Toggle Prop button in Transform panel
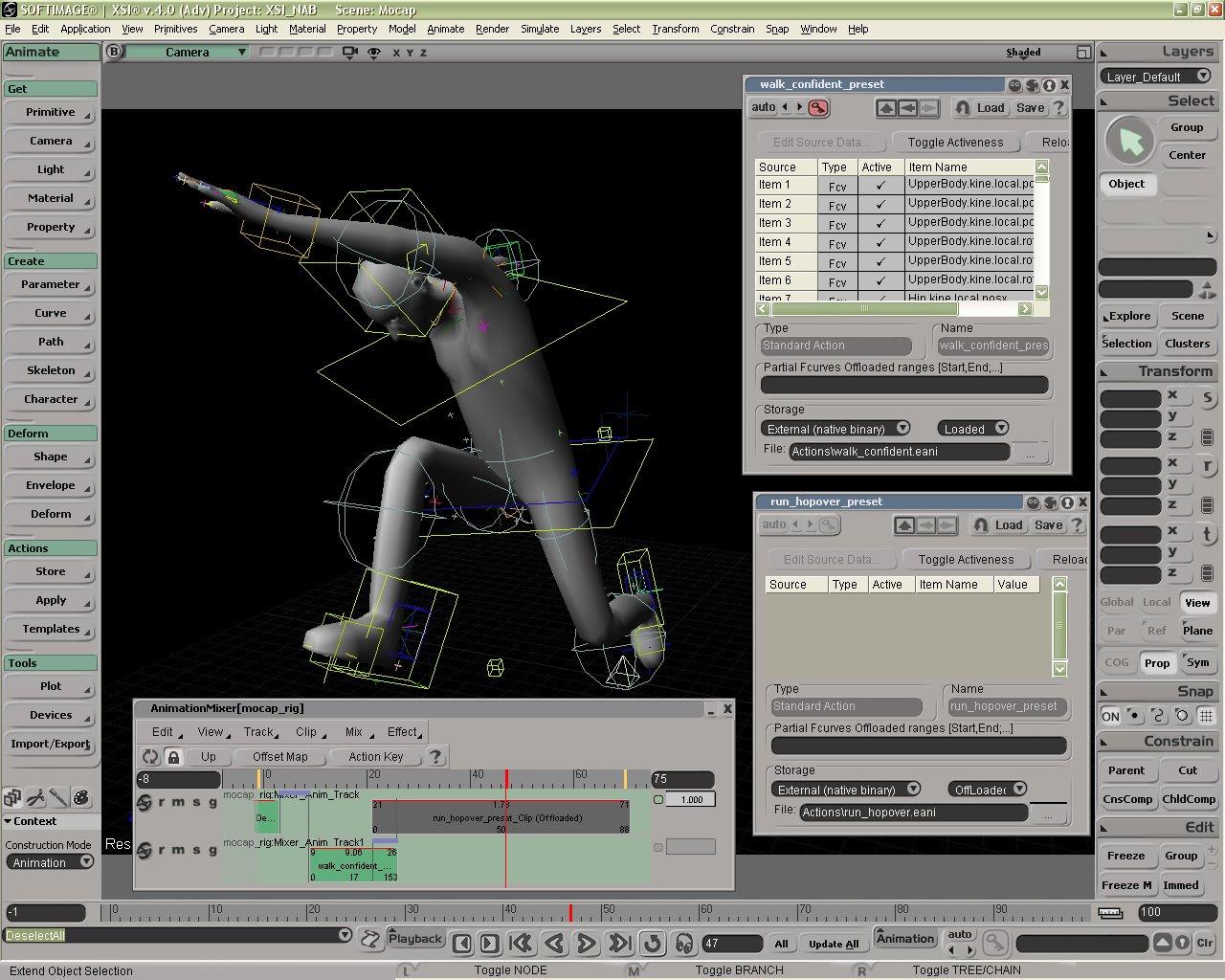This screenshot has width=1225, height=980. tap(1157, 663)
